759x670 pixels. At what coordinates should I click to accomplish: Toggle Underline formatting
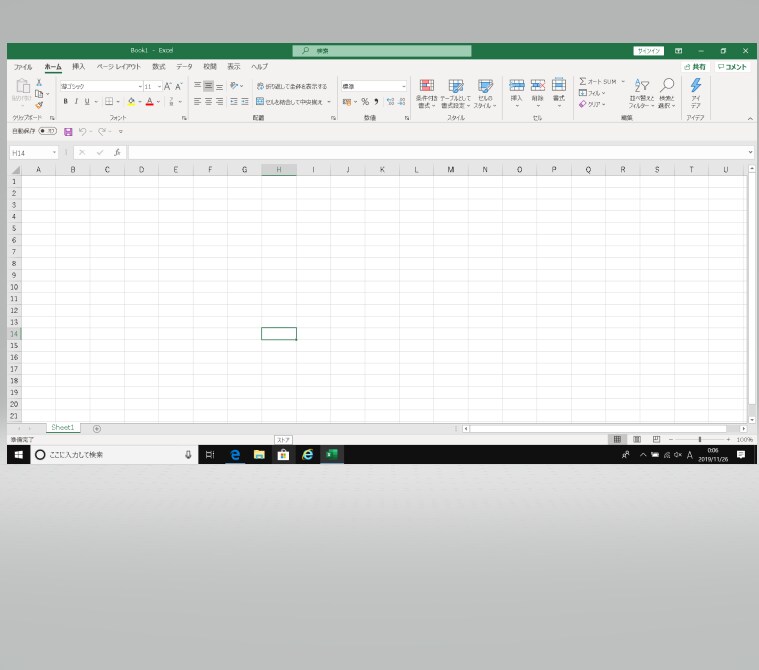coord(87,101)
